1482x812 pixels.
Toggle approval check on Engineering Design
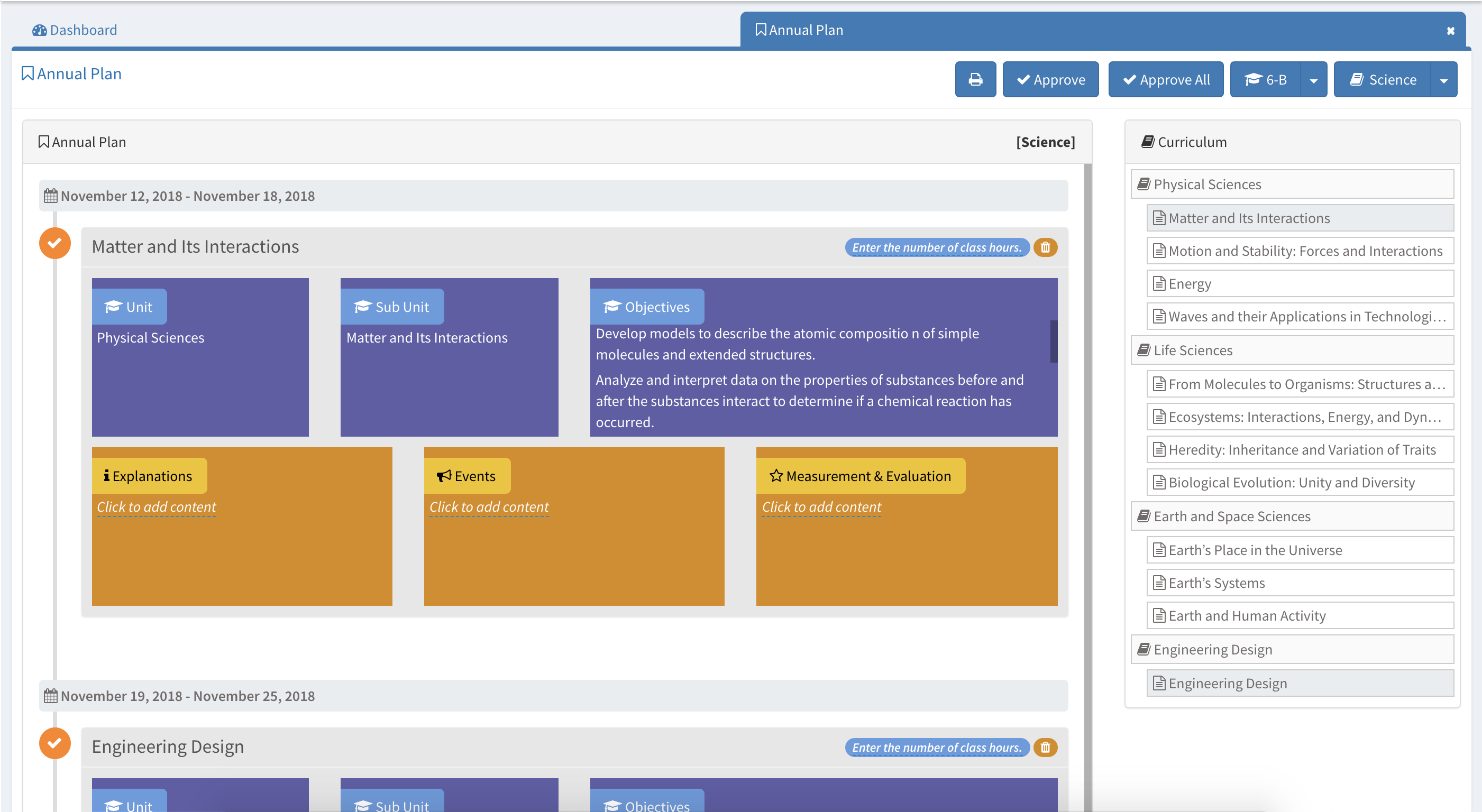(x=54, y=743)
